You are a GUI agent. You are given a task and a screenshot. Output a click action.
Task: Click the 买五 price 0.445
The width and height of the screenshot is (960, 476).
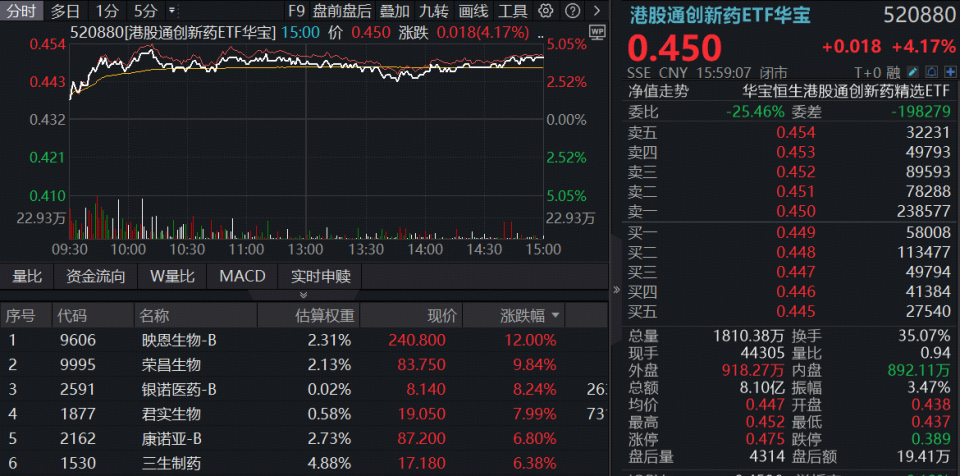click(x=796, y=312)
